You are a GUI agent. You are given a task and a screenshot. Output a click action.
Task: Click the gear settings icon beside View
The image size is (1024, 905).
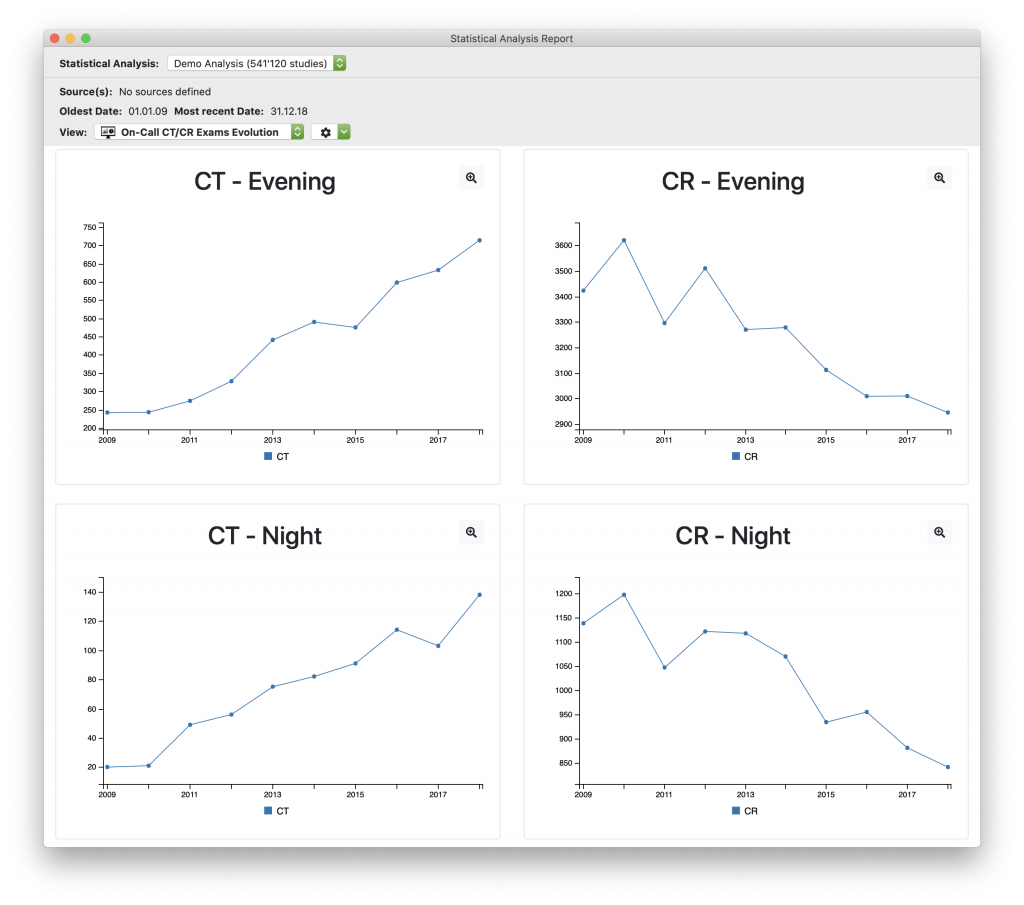click(325, 132)
